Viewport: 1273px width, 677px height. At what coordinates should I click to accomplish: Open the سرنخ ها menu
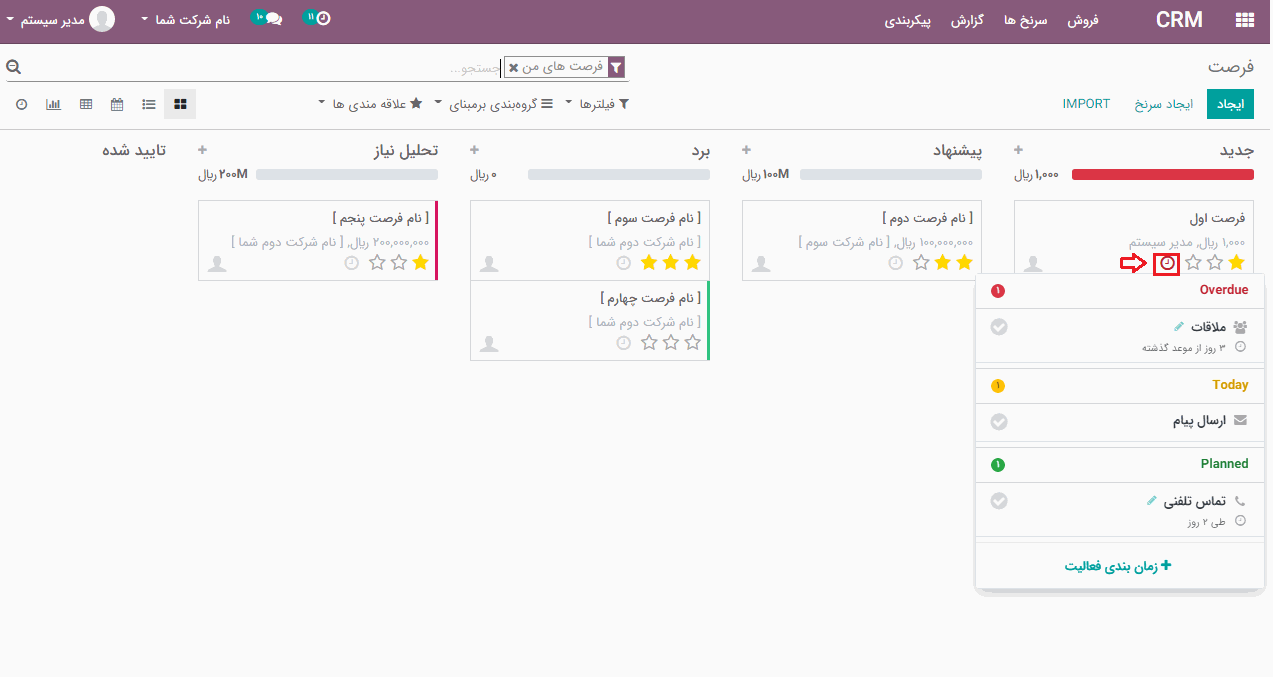click(1026, 19)
